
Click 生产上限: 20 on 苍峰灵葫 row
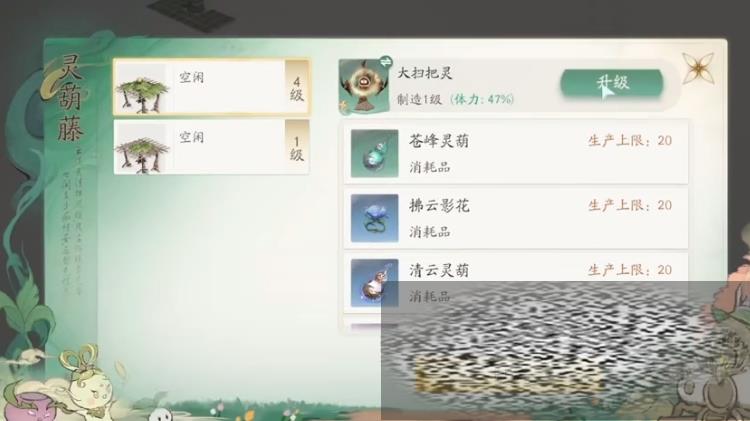click(x=630, y=141)
